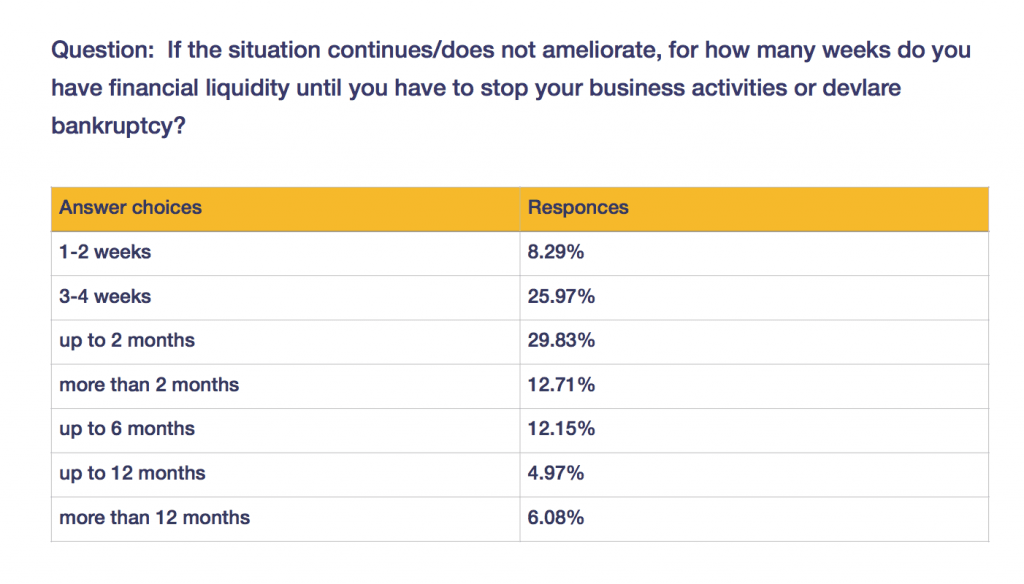Select the 12.71% response value
The image size is (1024, 584).
click(561, 385)
